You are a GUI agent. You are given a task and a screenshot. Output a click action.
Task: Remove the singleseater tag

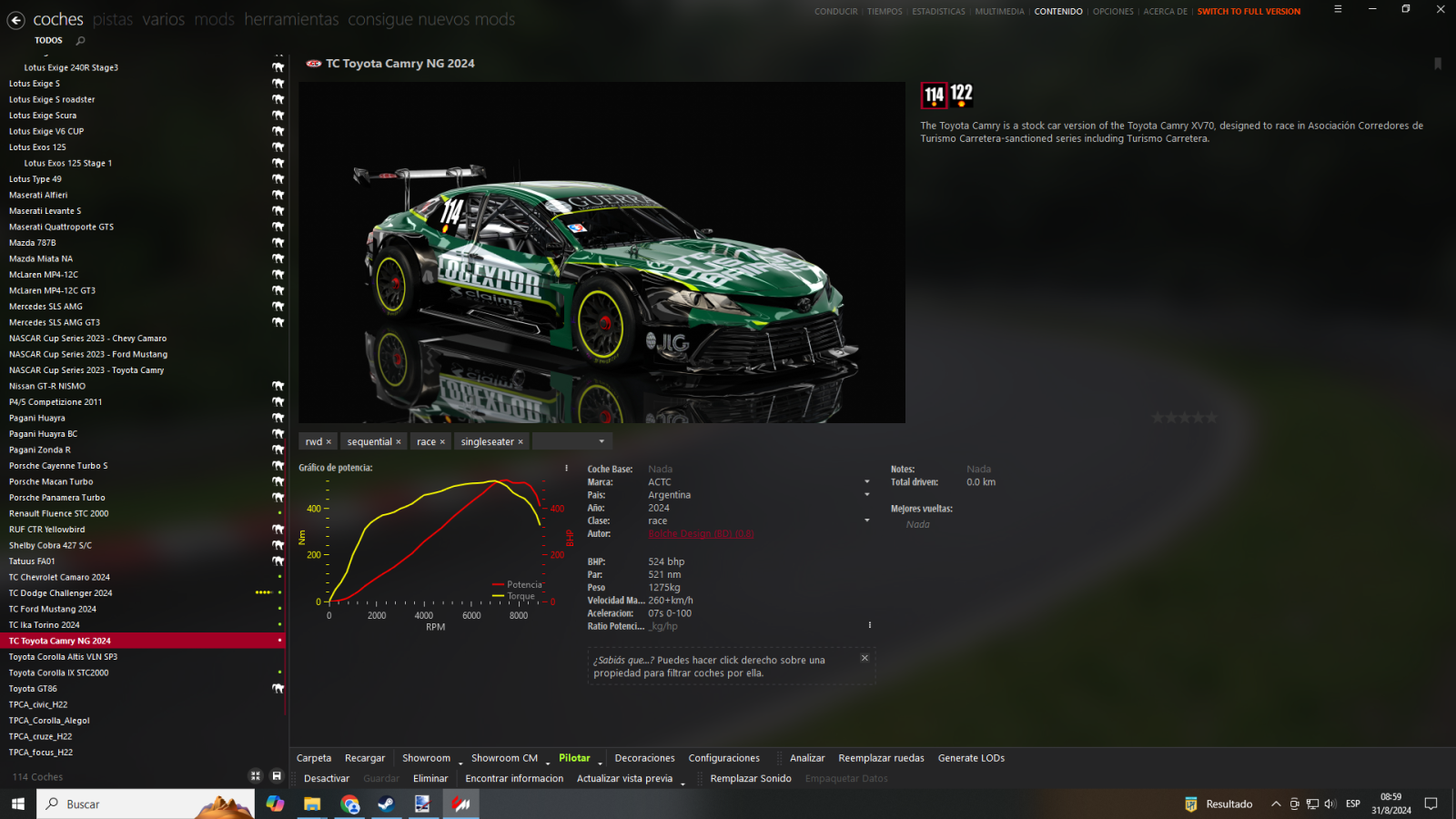(x=521, y=442)
